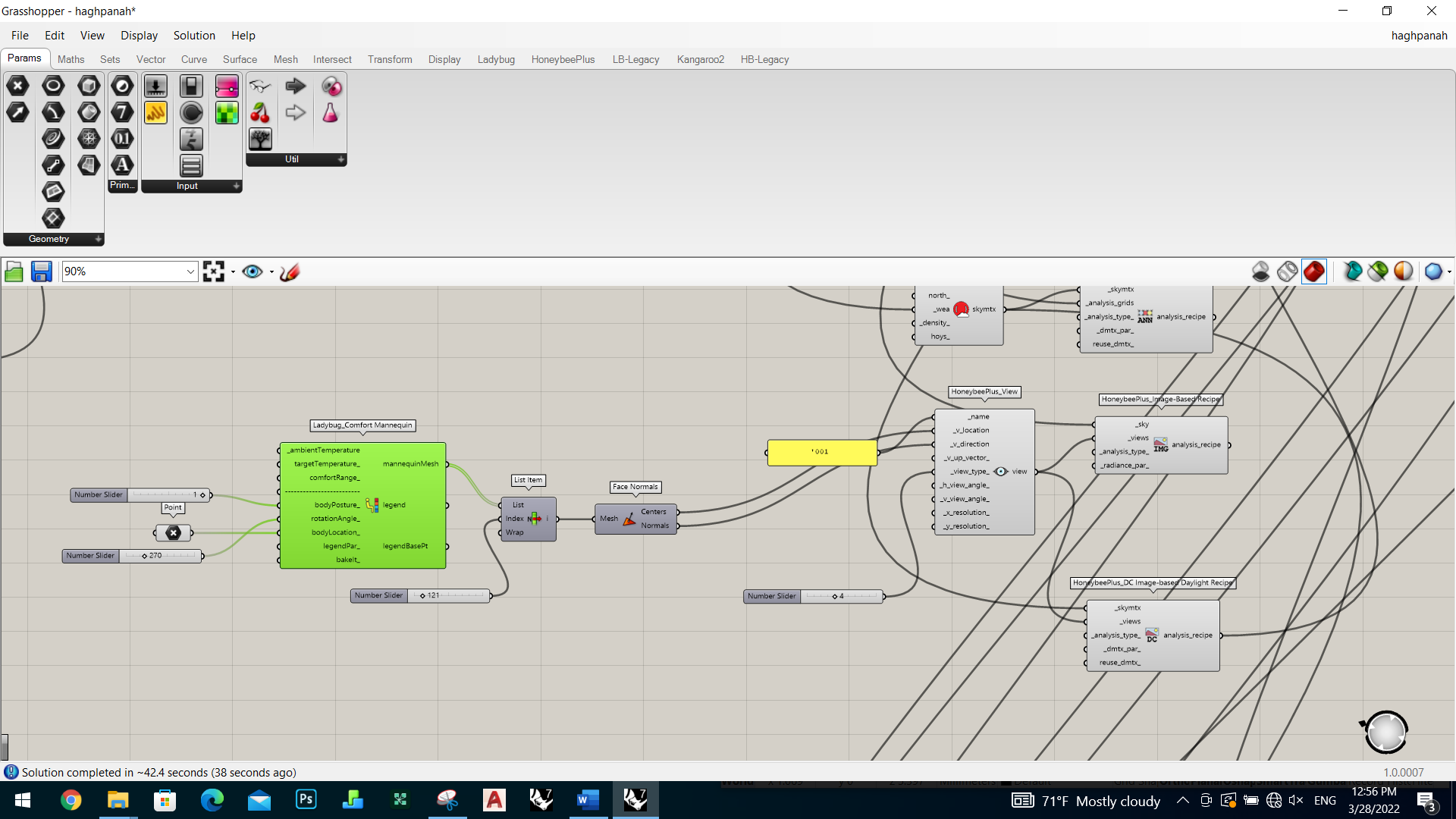Select the Vector arrow parameter icon
This screenshot has height=819, width=1456.
[18, 113]
